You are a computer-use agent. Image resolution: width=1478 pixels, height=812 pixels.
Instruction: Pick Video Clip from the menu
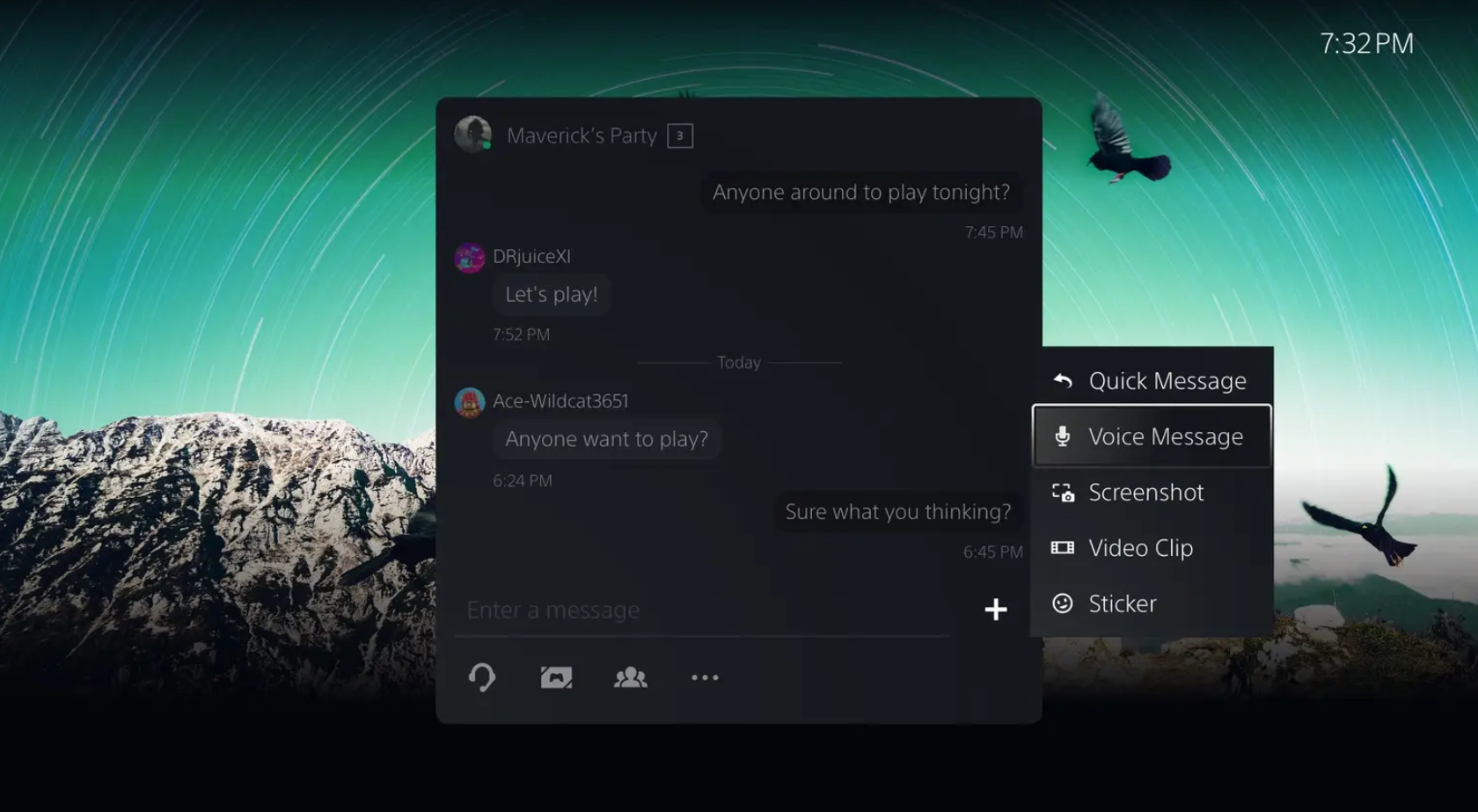[1152, 548]
